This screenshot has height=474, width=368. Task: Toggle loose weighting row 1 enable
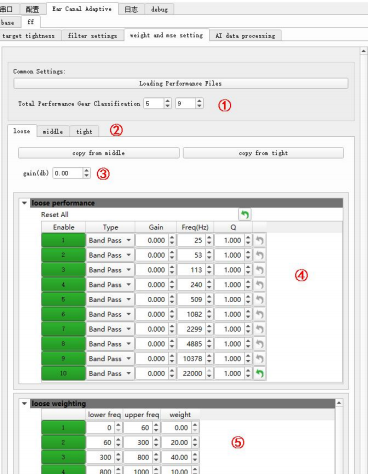point(63,427)
